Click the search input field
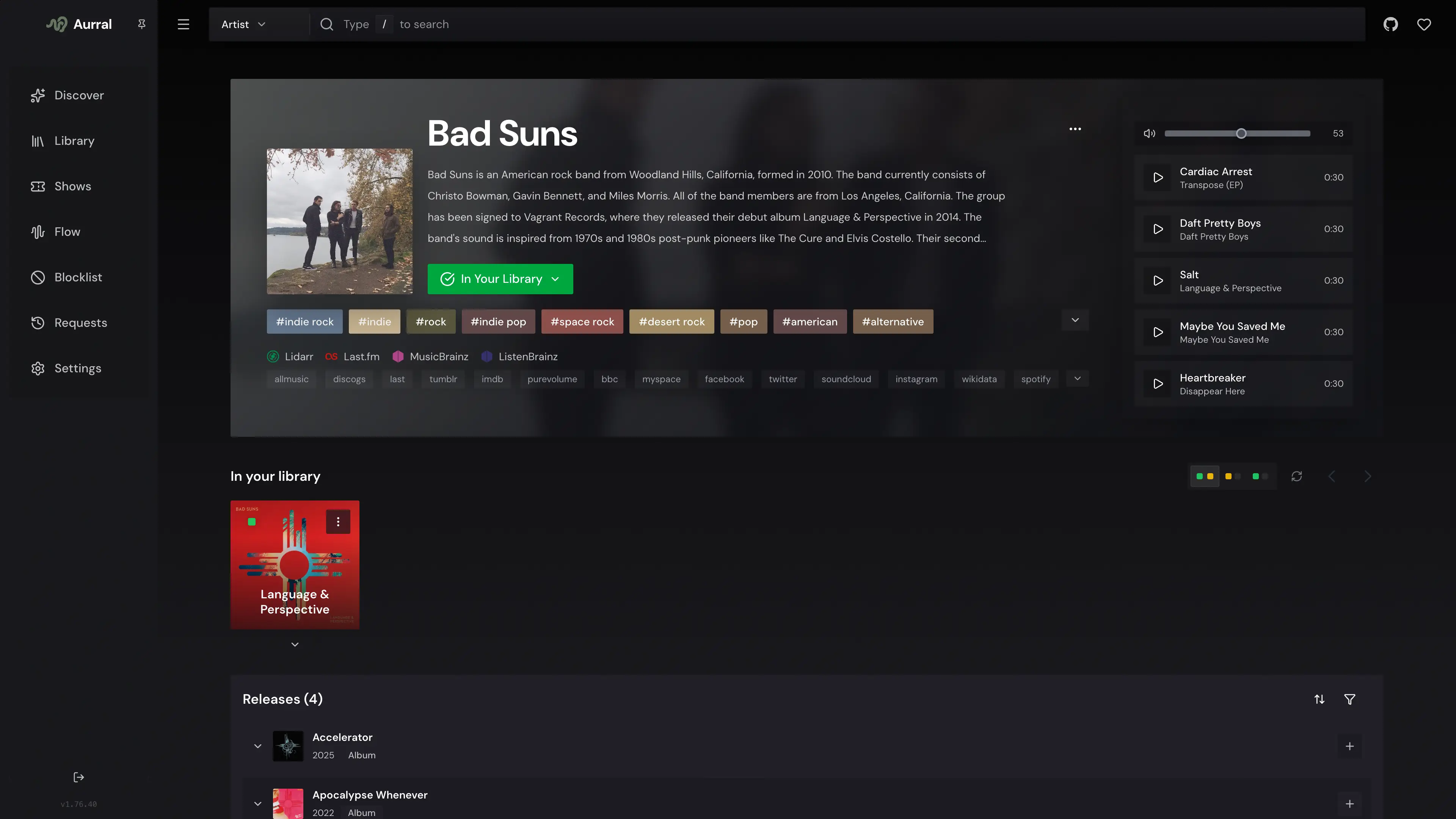Viewport: 1456px width, 819px height. (x=836, y=24)
